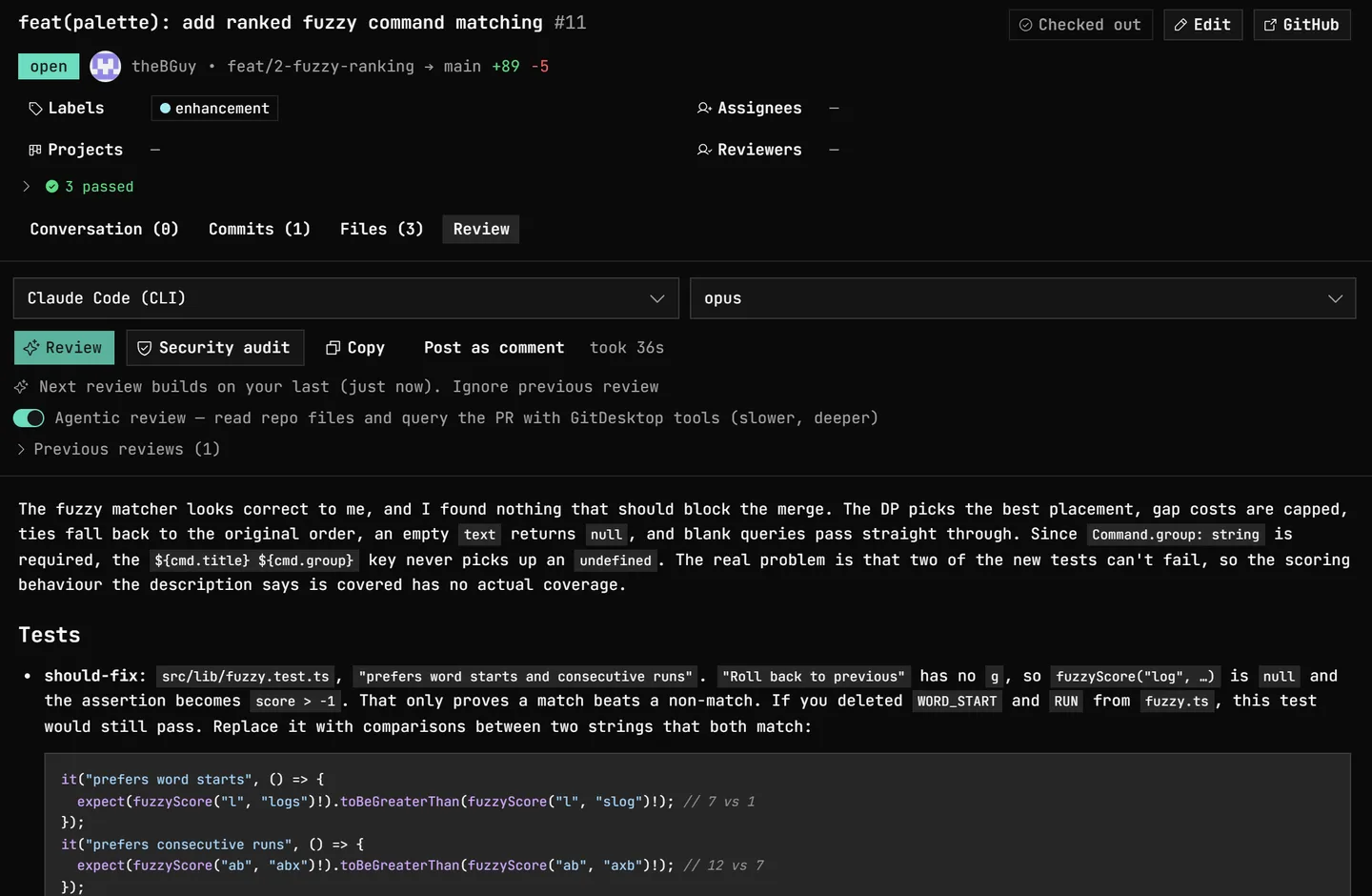1372x896 pixels.
Task: Switch to the Commits (1) tab
Action: [259, 229]
